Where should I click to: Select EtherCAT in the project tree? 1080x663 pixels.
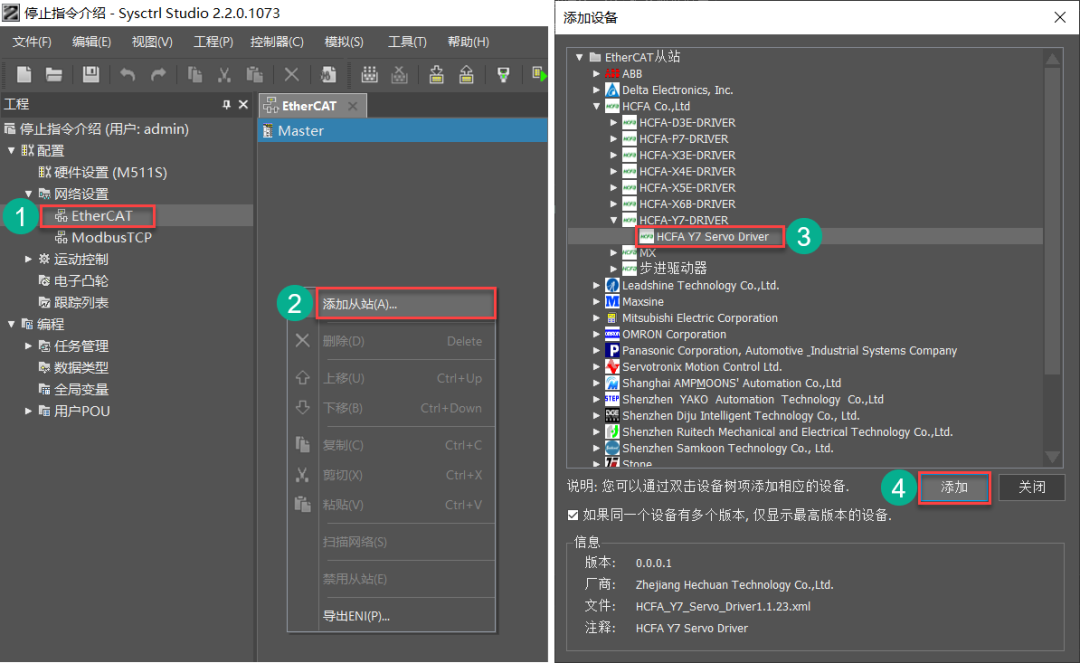tap(102, 216)
